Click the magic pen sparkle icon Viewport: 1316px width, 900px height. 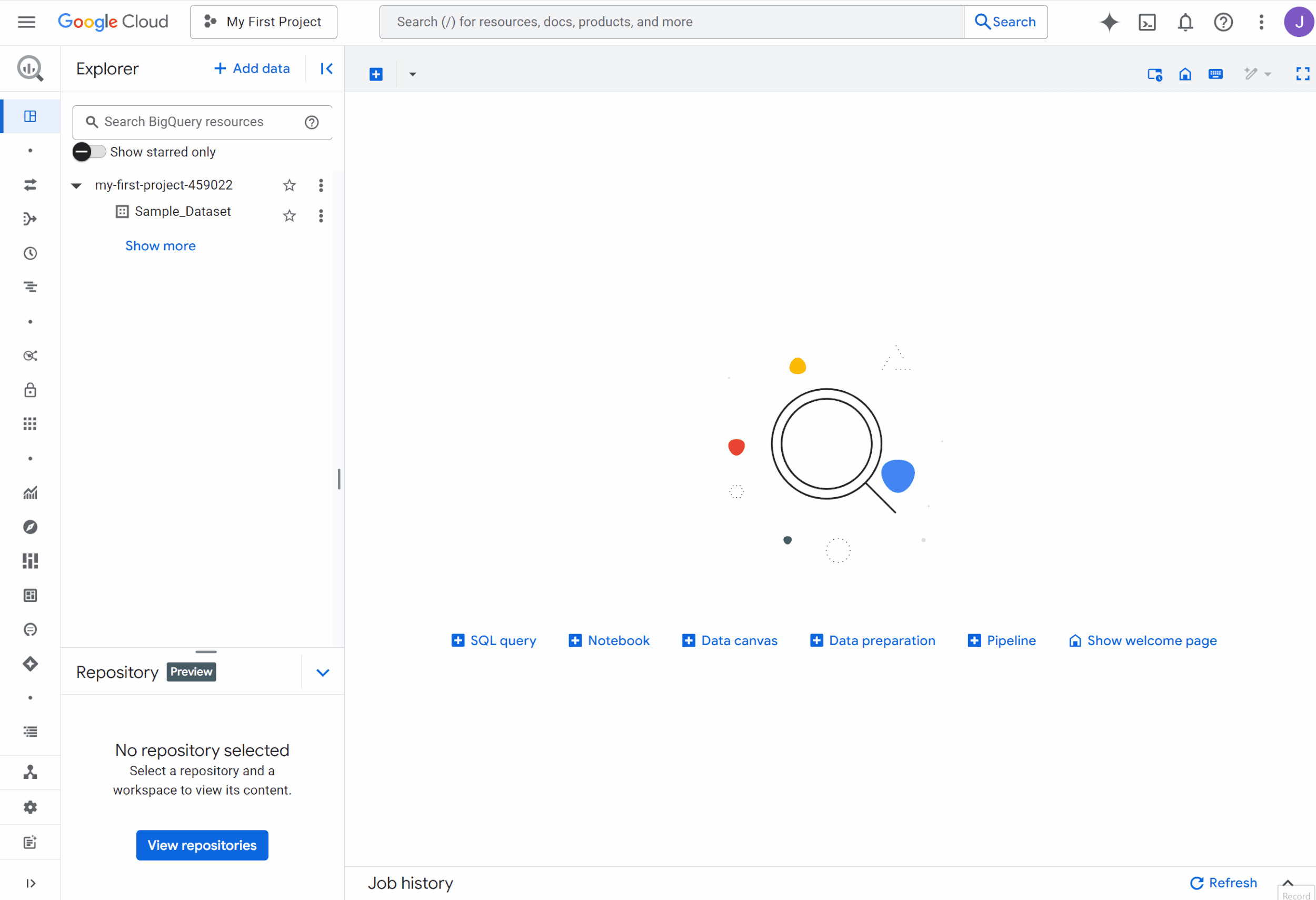coord(1250,74)
